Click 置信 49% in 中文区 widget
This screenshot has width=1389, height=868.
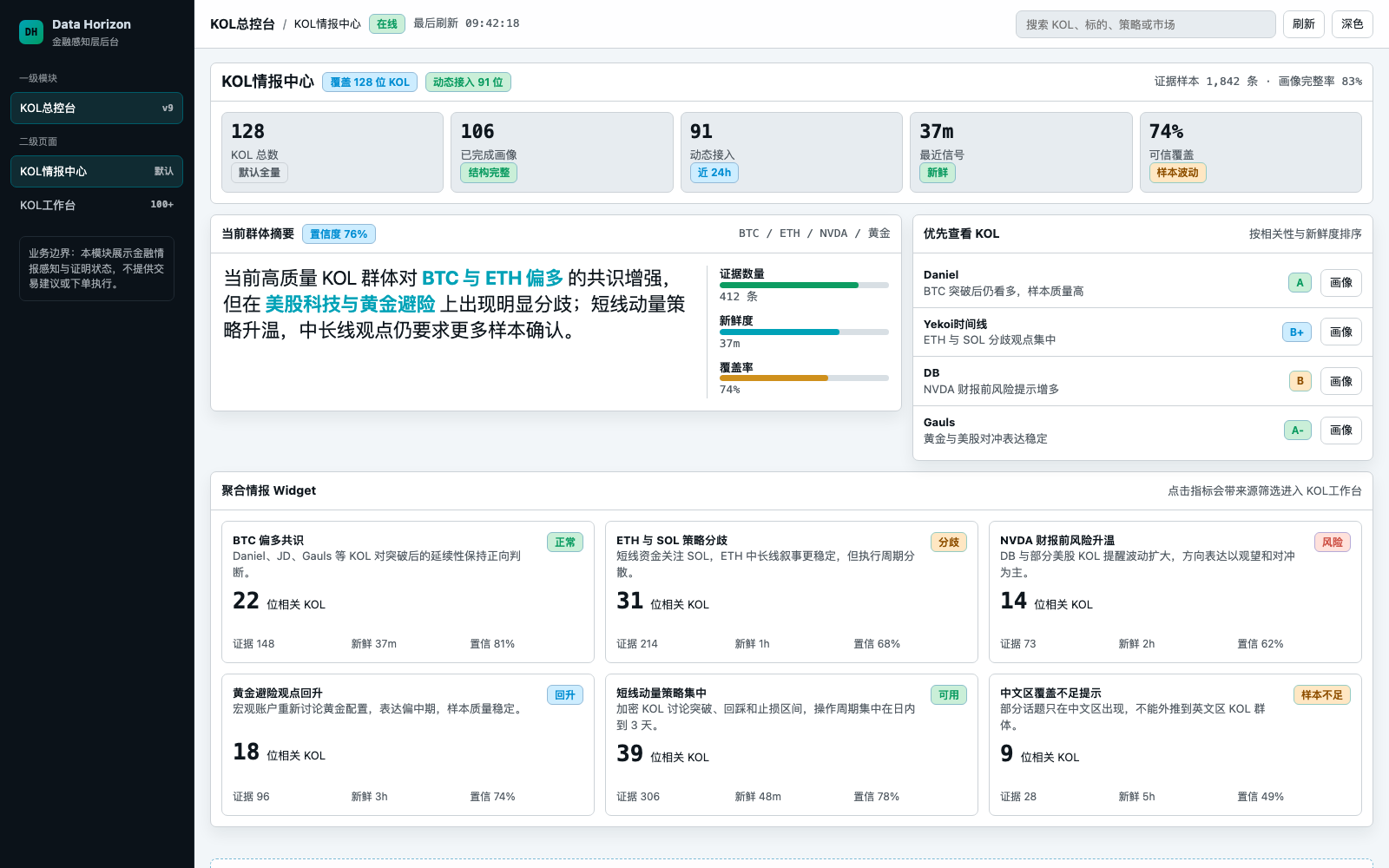coord(1260,797)
